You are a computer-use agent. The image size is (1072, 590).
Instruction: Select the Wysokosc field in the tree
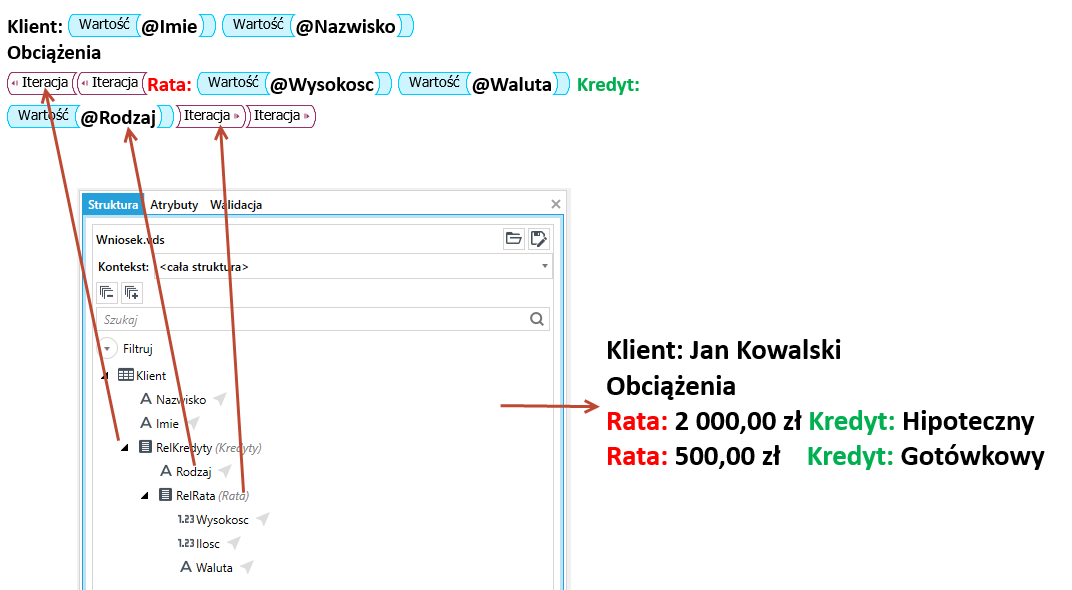click(x=222, y=520)
